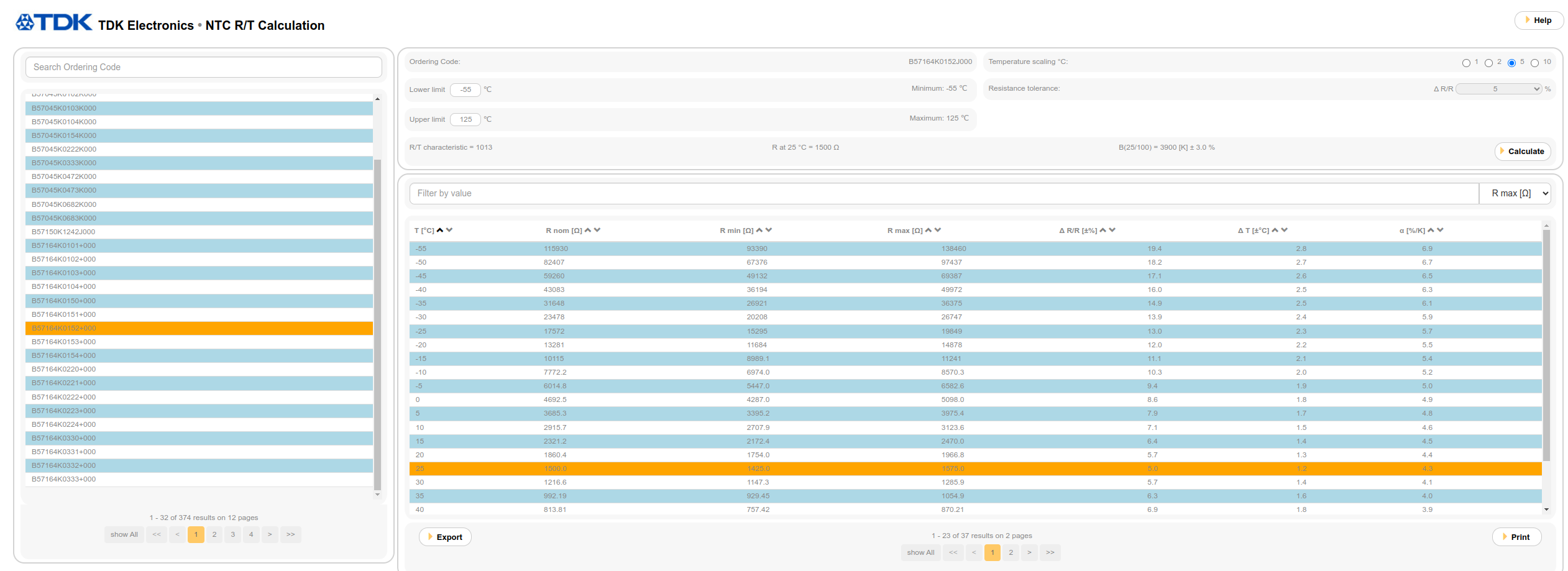Sort Δ R/R column ascending arrow
This screenshot has width=1568, height=571.
click(1103, 230)
